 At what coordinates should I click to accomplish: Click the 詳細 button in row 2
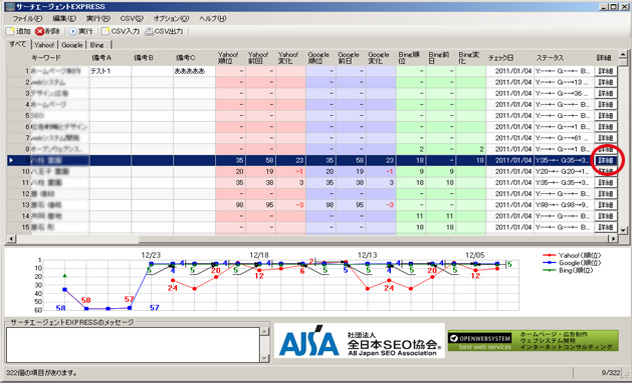pyautogui.click(x=605, y=82)
